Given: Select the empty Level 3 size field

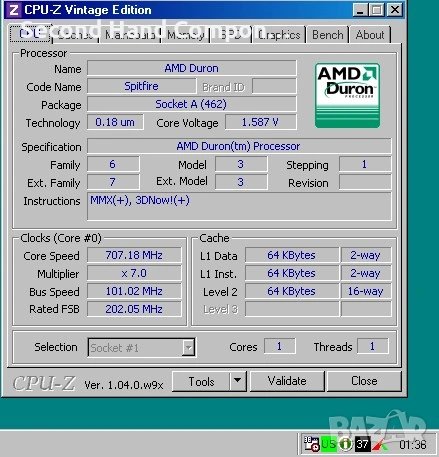Looking at the screenshot, I should (x=292, y=309).
